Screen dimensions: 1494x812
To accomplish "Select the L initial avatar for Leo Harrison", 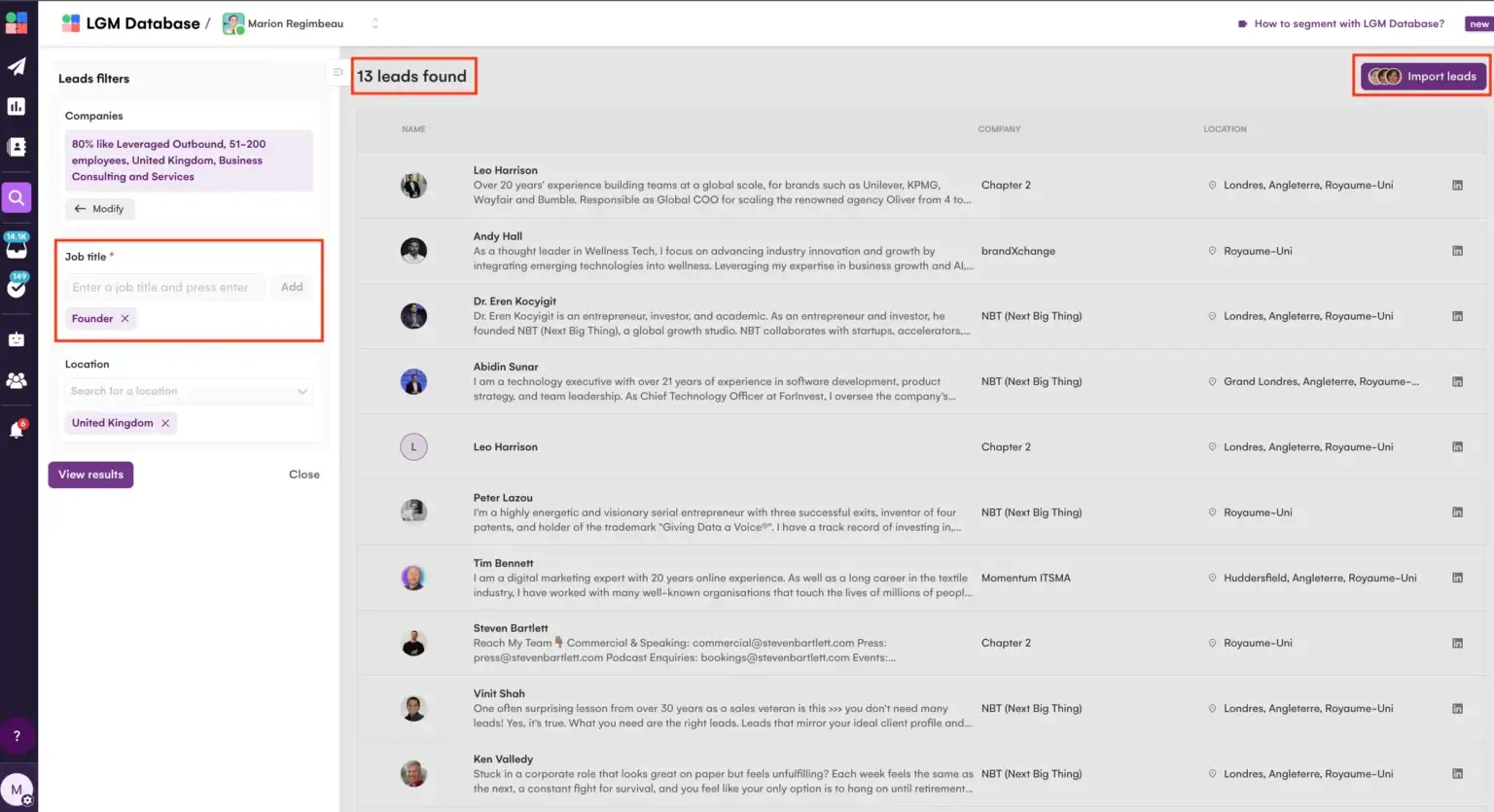I will click(413, 447).
